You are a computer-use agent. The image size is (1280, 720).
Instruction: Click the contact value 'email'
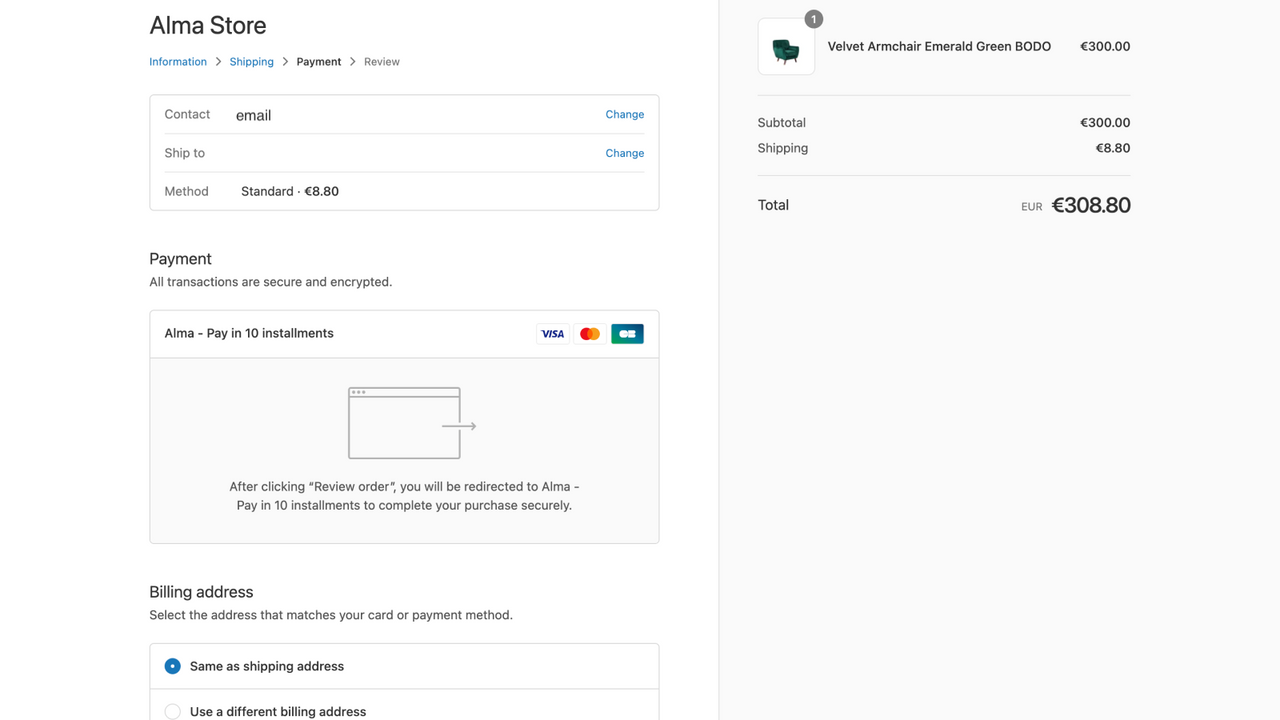point(253,115)
